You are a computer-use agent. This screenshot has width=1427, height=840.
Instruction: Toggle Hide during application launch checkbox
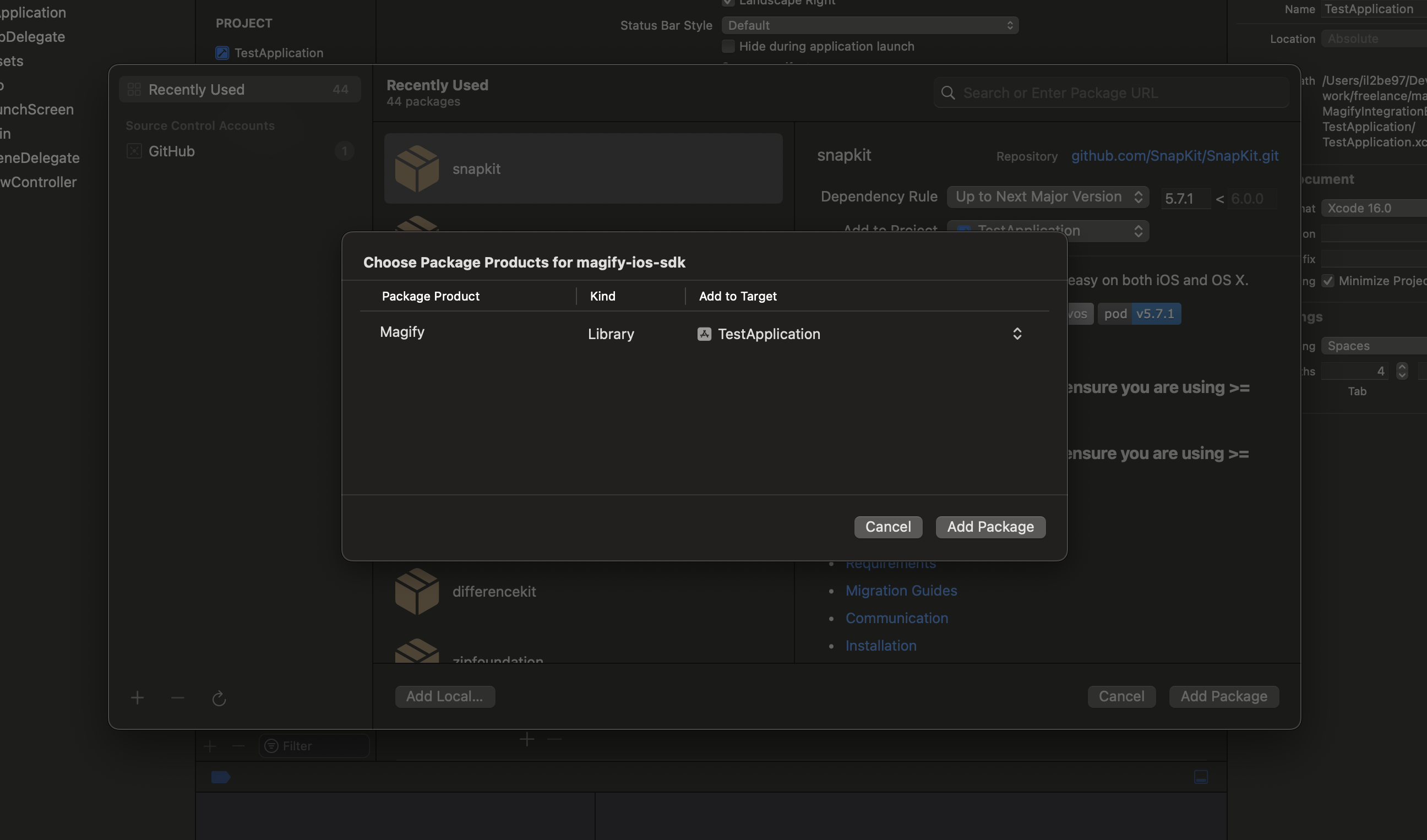click(x=728, y=46)
